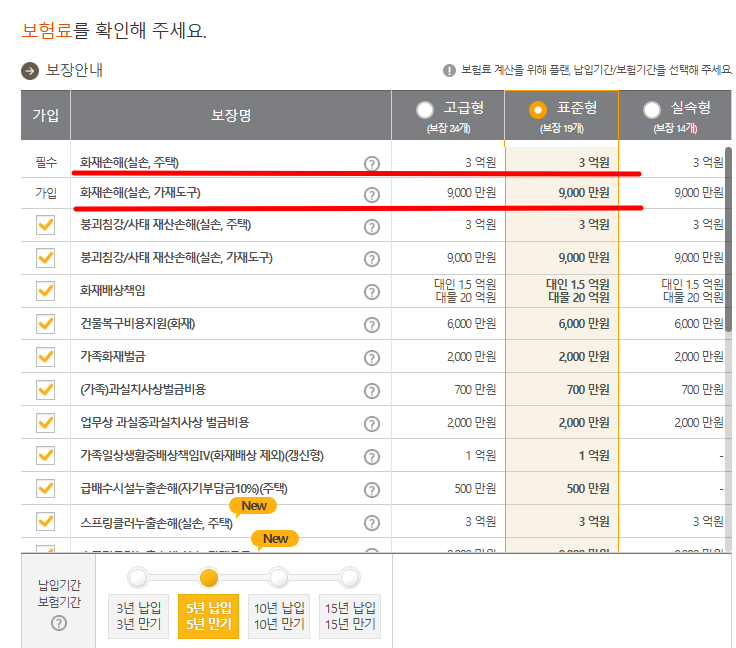
Task: Click the arrow icon beside 보장안내
Action: (30, 71)
